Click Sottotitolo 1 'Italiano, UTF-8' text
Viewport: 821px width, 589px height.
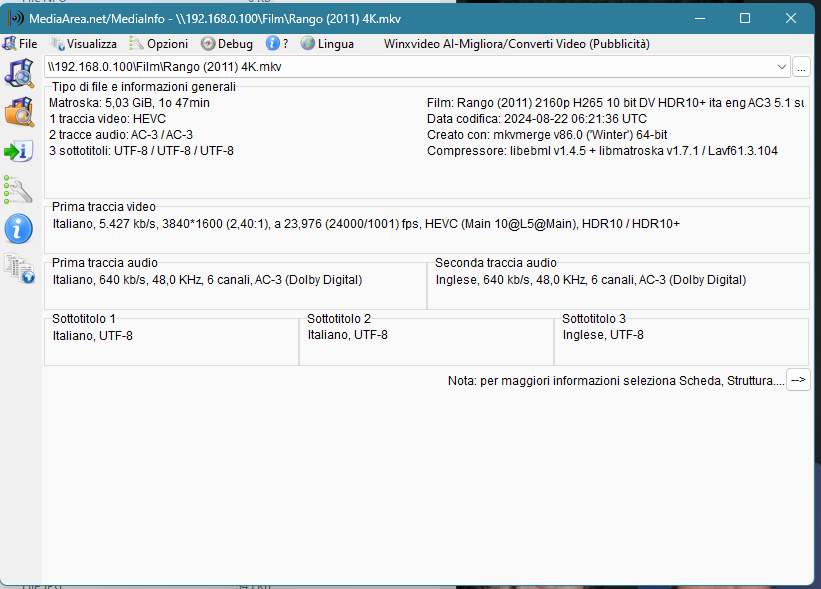tap(93, 336)
